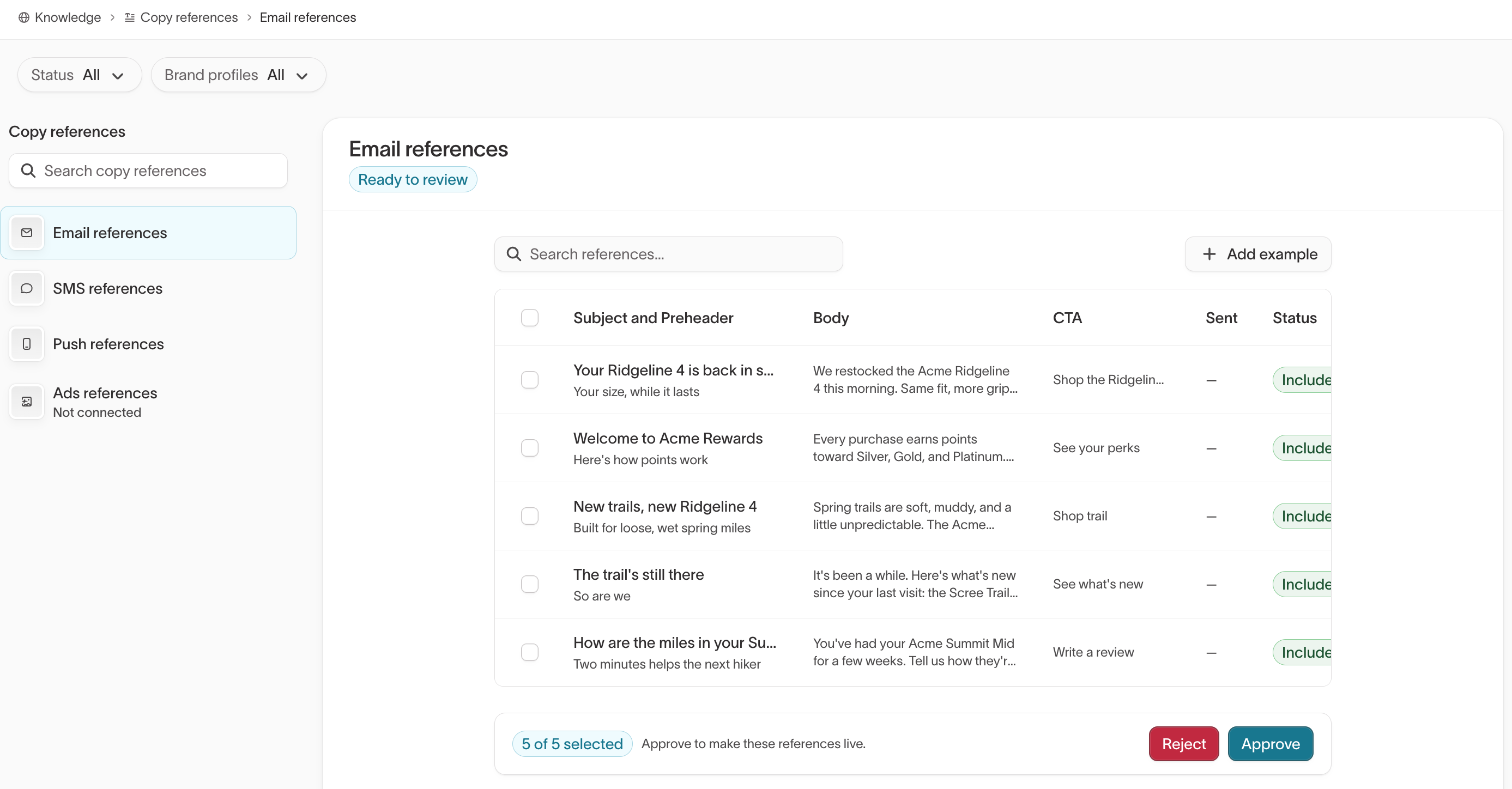The width and height of the screenshot is (1512, 789).
Task: Click the Search copy references input
Action: 148,171
